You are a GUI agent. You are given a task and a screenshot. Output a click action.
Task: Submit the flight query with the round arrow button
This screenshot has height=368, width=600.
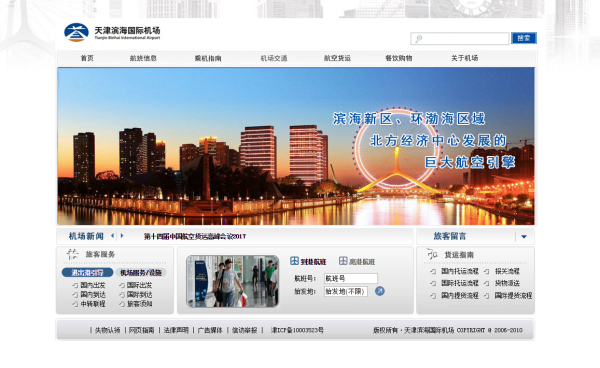point(380,291)
